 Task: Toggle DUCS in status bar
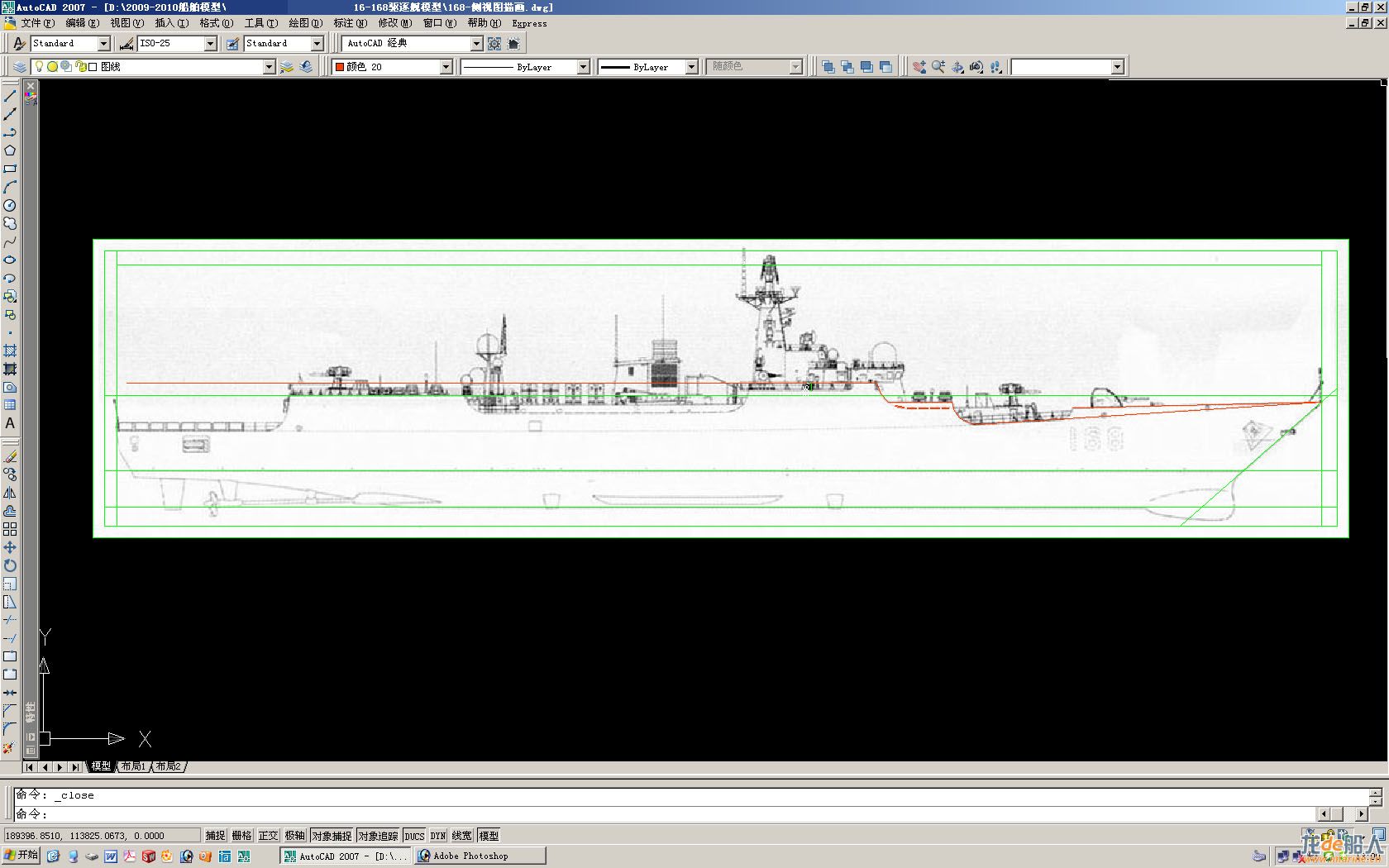tap(414, 836)
